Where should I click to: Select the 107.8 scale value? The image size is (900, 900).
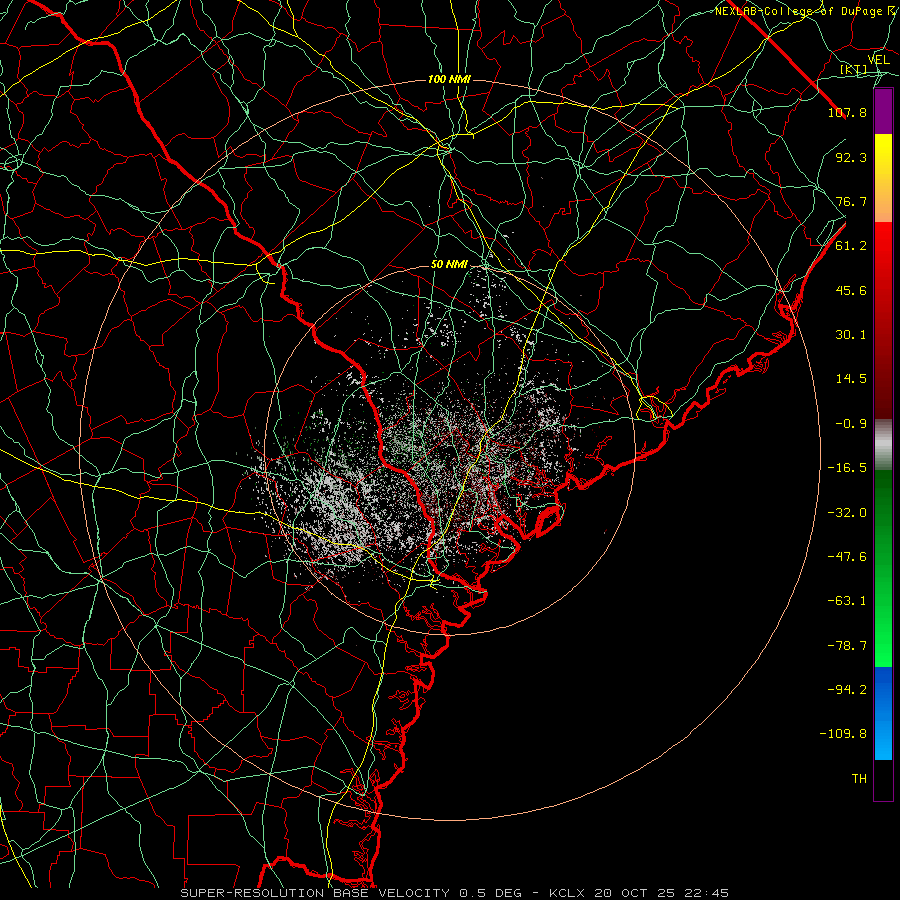click(847, 112)
